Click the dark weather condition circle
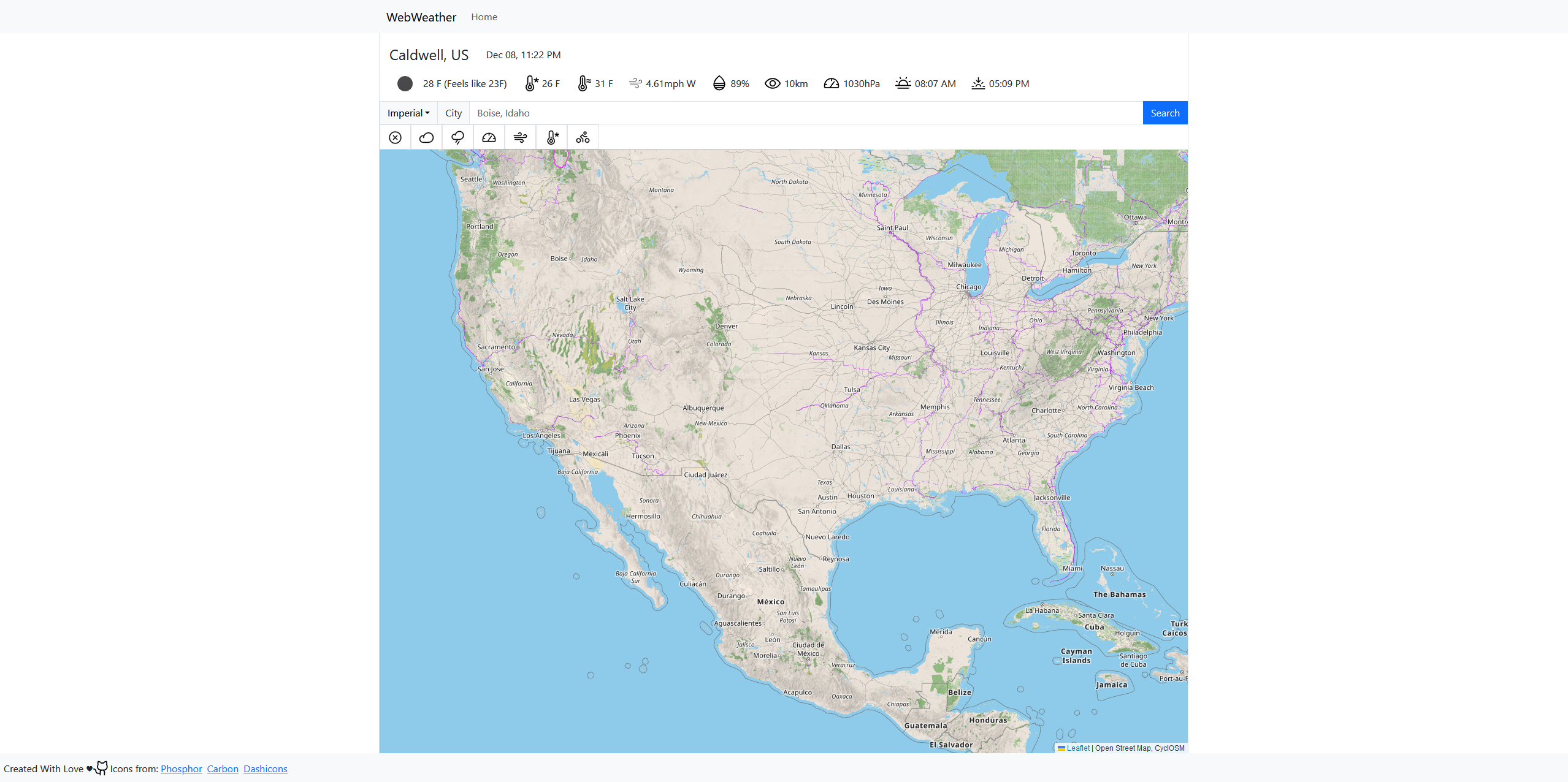The image size is (1568, 782). pos(405,83)
